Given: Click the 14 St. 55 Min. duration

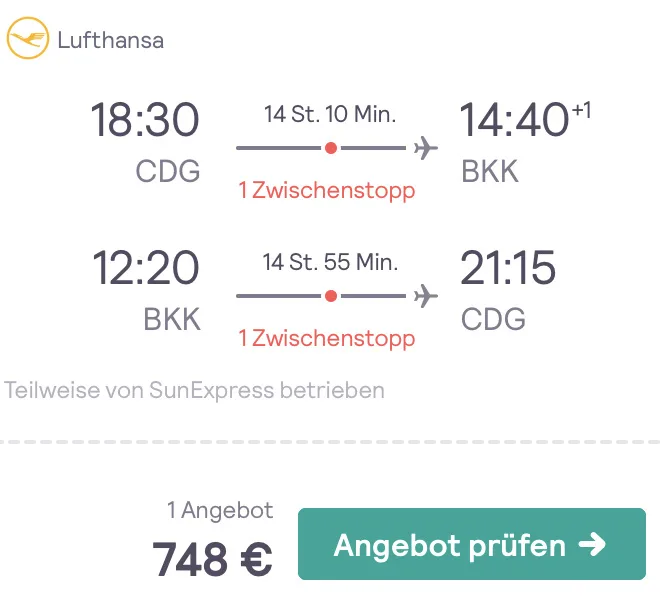Looking at the screenshot, I should click(x=330, y=262).
